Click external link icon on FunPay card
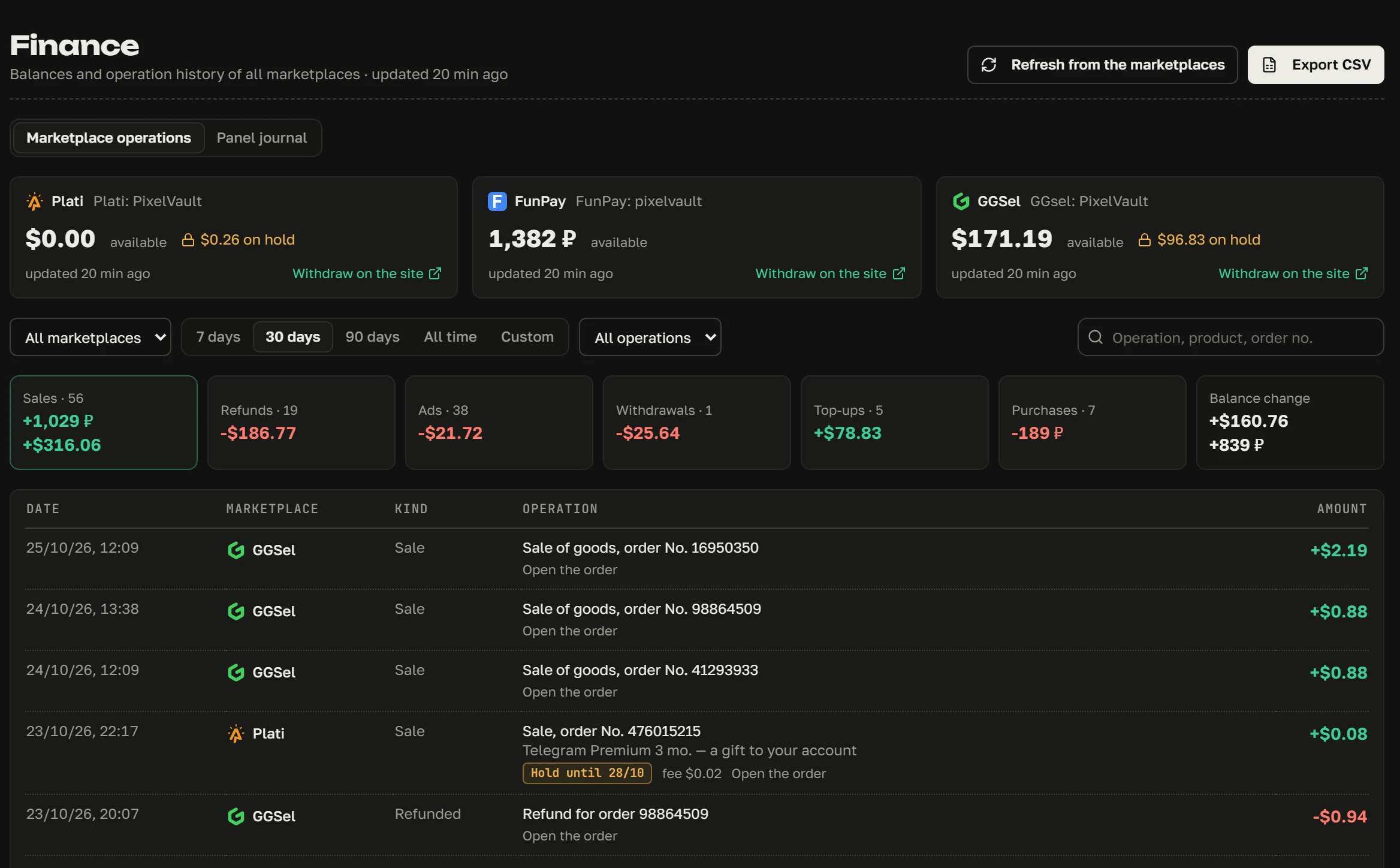 899,273
